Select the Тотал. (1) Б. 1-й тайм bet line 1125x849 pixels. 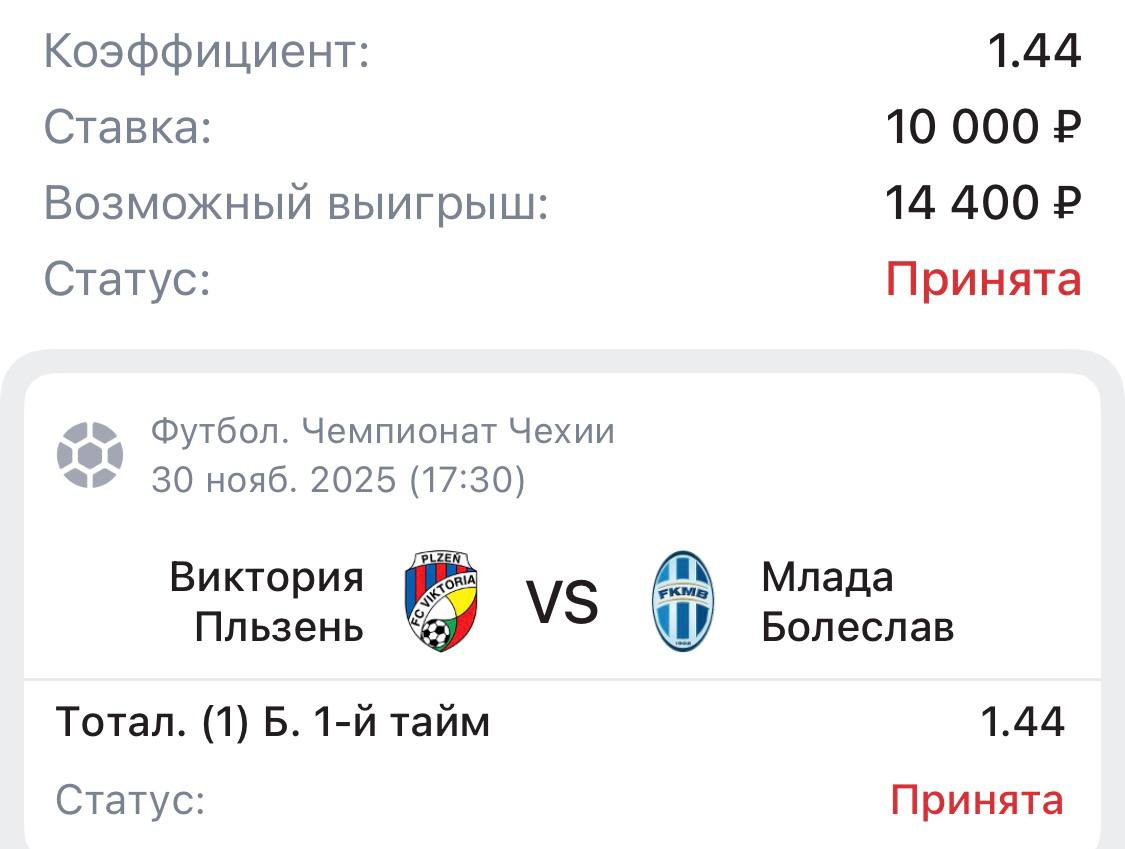pos(273,721)
